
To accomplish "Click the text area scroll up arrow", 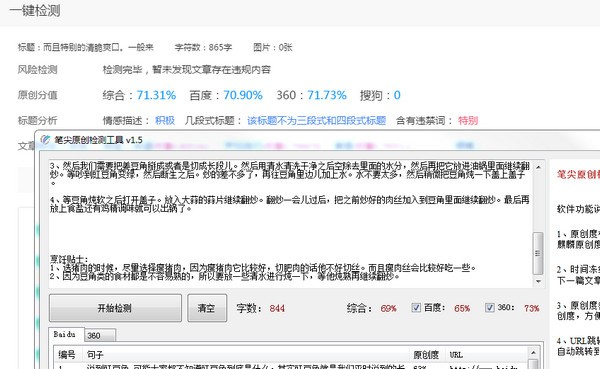I will [x=538, y=167].
